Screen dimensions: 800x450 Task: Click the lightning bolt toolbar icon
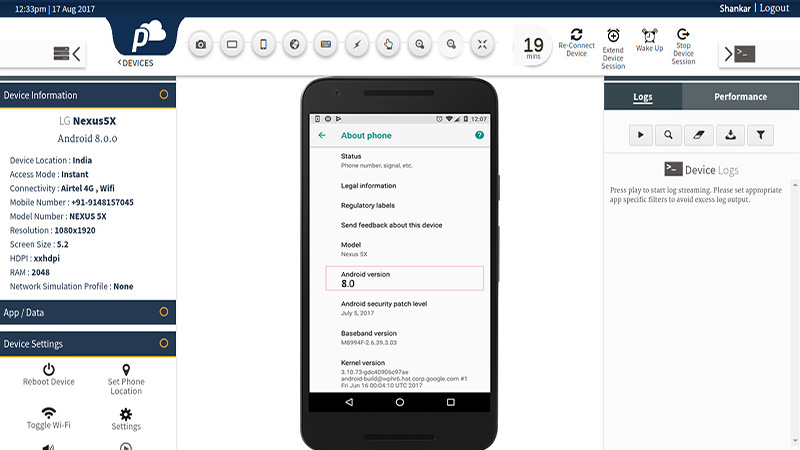click(357, 44)
